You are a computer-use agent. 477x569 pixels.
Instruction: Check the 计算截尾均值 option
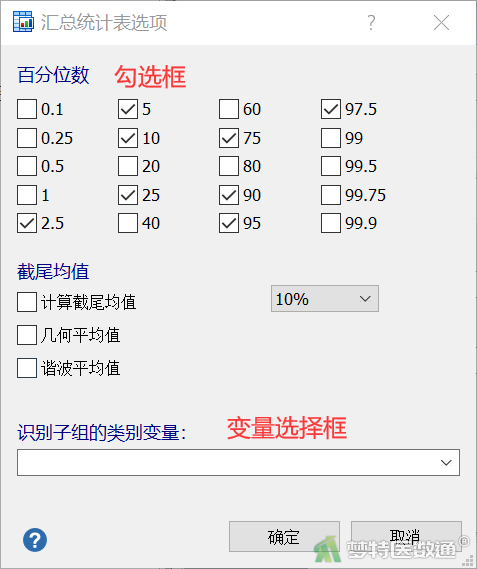pyautogui.click(x=27, y=302)
